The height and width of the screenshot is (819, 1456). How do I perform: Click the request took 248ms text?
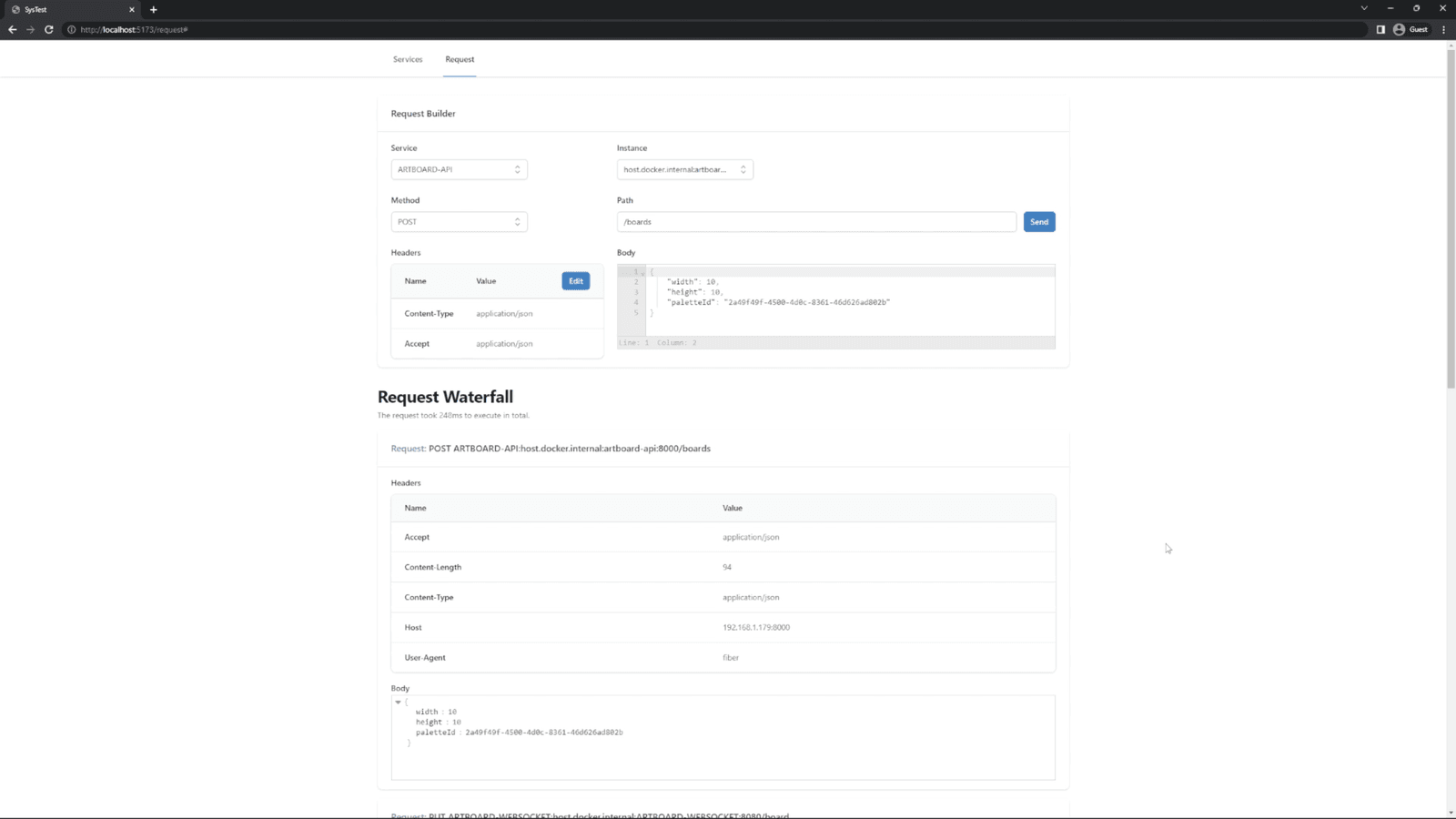pos(453,415)
